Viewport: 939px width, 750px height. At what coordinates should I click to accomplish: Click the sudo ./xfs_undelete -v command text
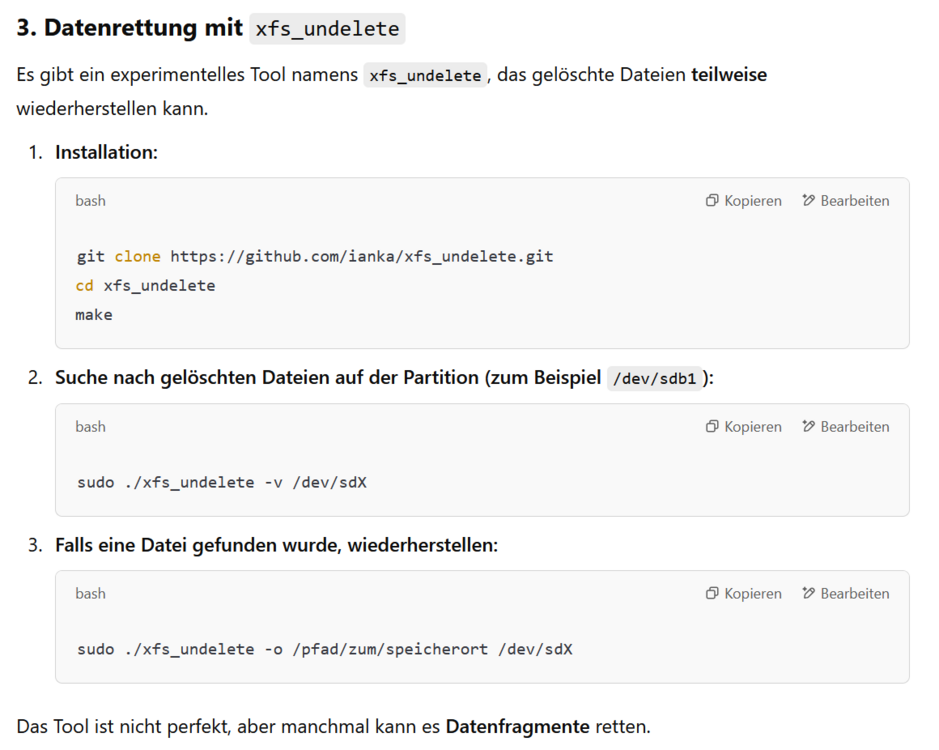tap(222, 482)
